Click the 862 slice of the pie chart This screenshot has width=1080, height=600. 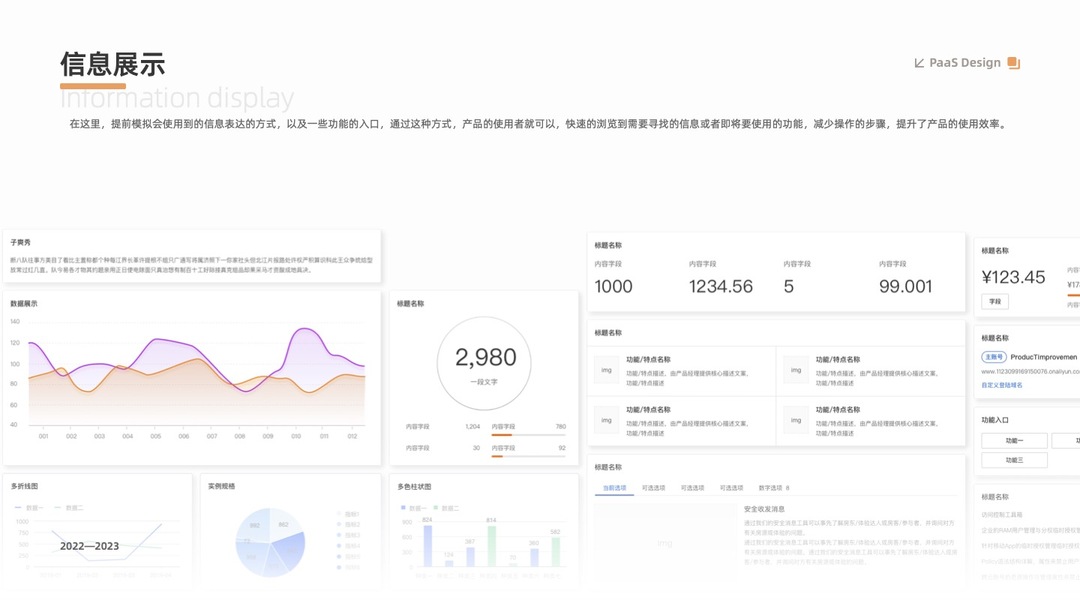[x=283, y=525]
